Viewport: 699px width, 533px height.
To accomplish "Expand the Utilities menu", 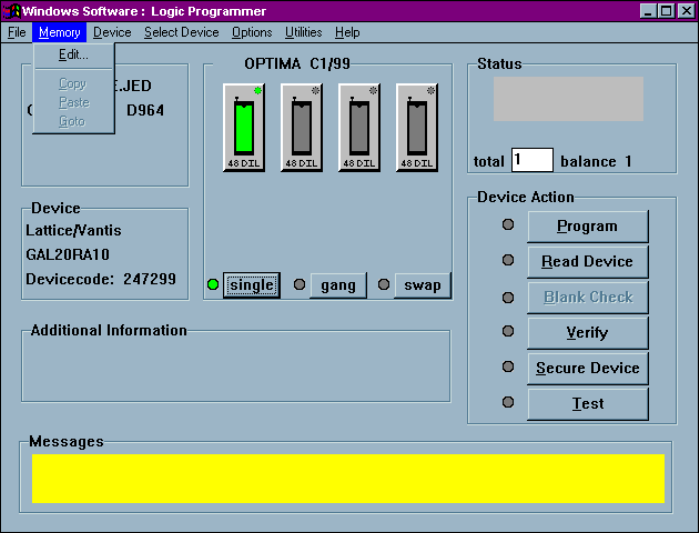I will click(303, 32).
